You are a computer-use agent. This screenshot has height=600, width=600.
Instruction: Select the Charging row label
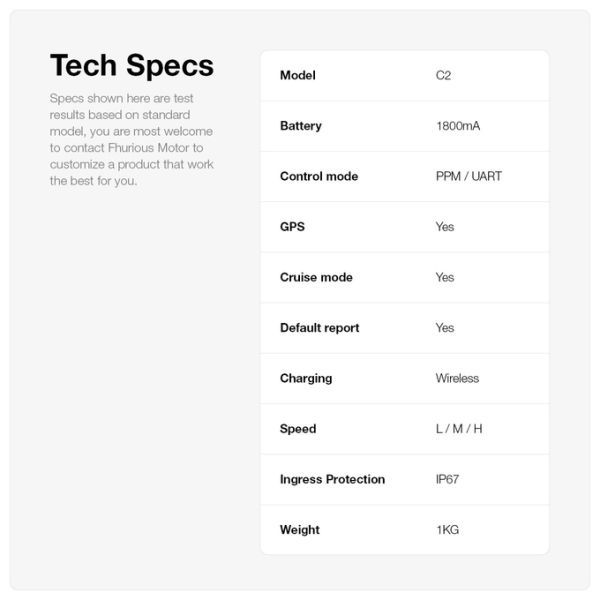coord(306,378)
